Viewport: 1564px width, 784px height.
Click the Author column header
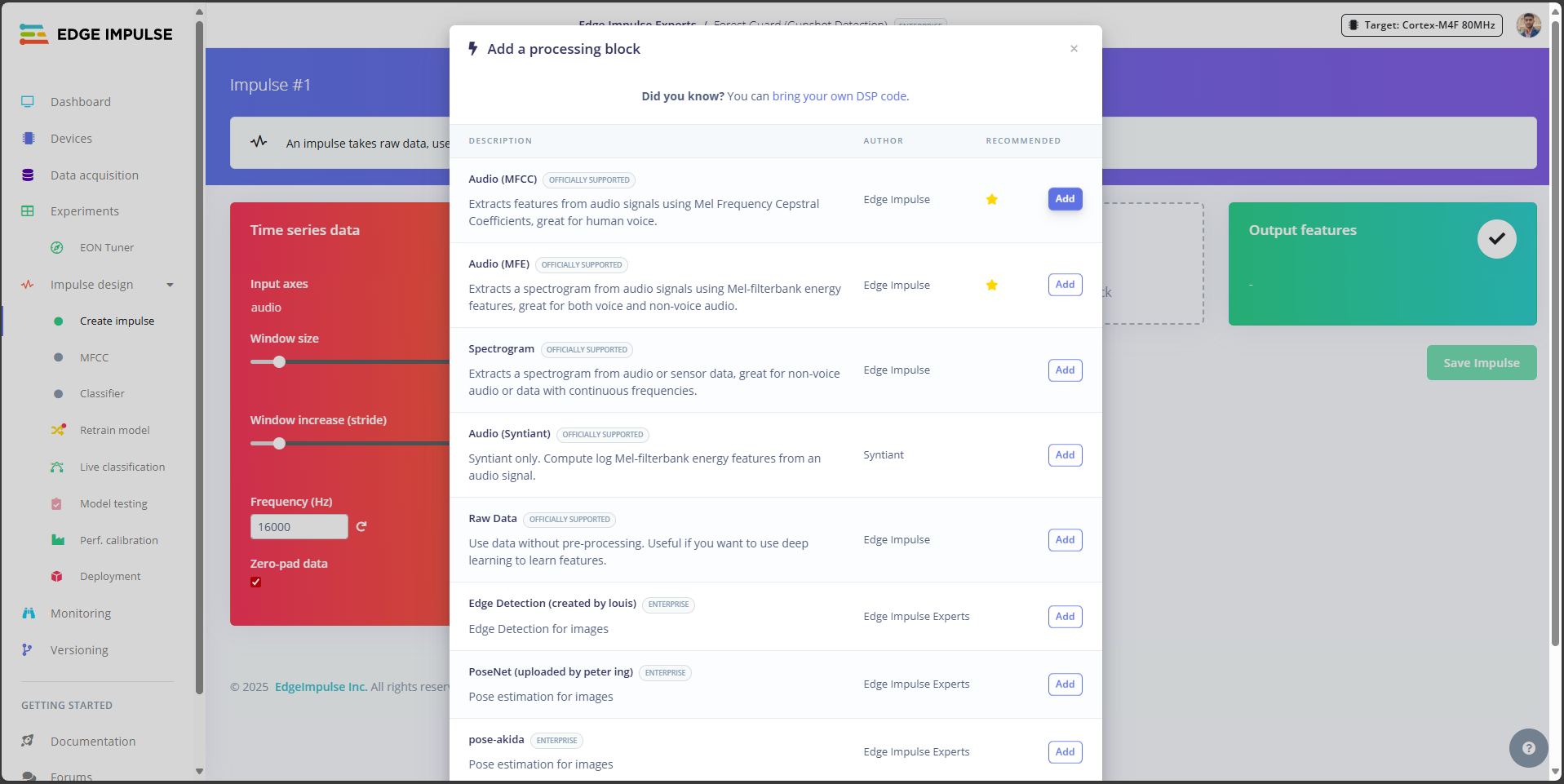click(x=884, y=141)
